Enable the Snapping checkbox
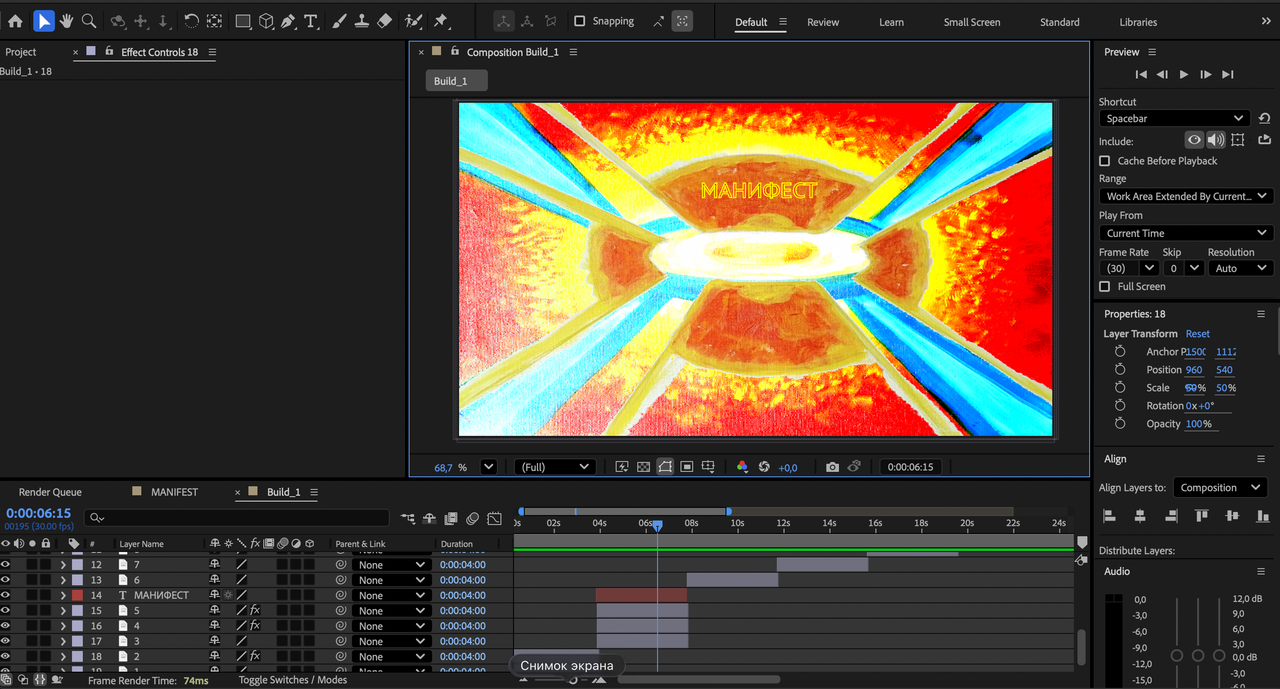The image size is (1280, 689). (579, 21)
